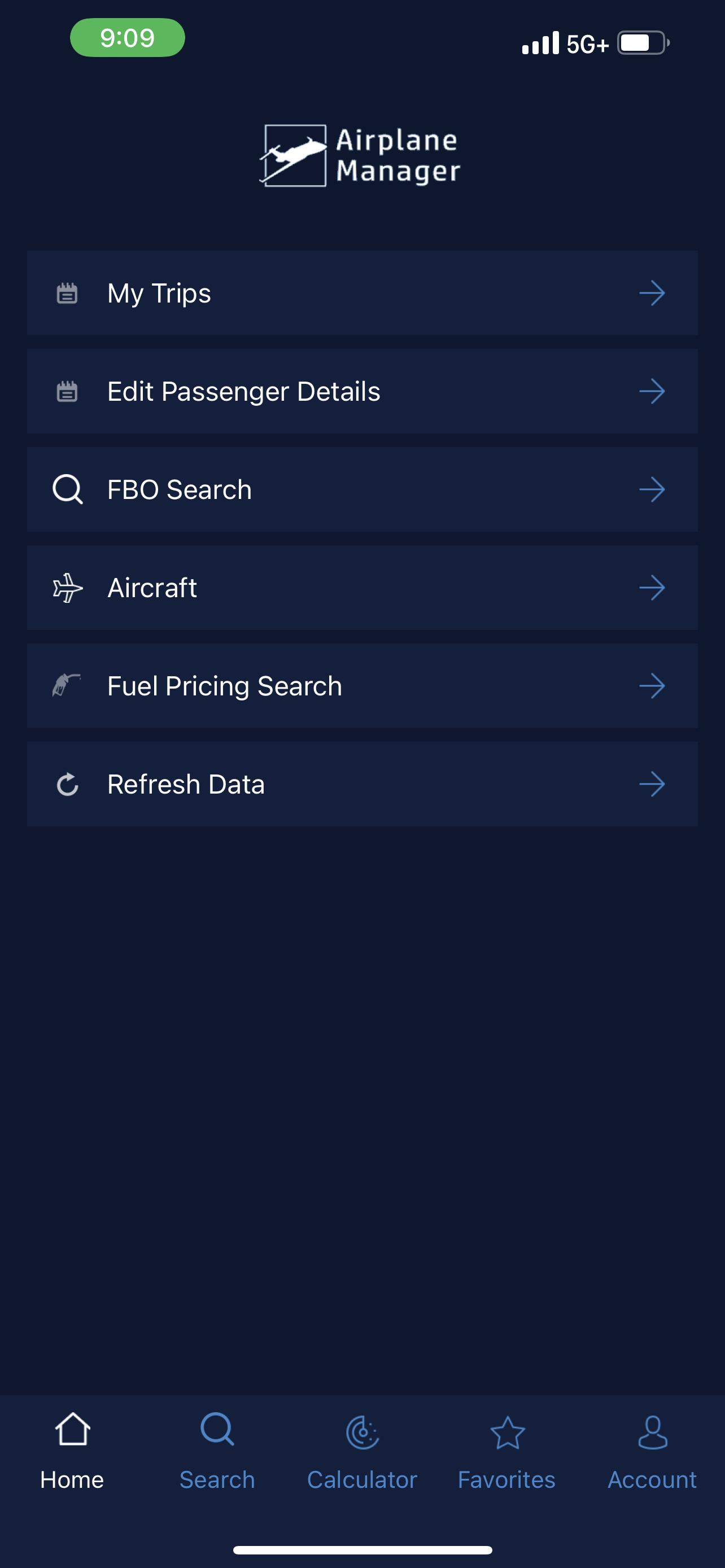Tap the green 9:09 time pill
This screenshot has height=1568, width=725.
[x=127, y=38]
